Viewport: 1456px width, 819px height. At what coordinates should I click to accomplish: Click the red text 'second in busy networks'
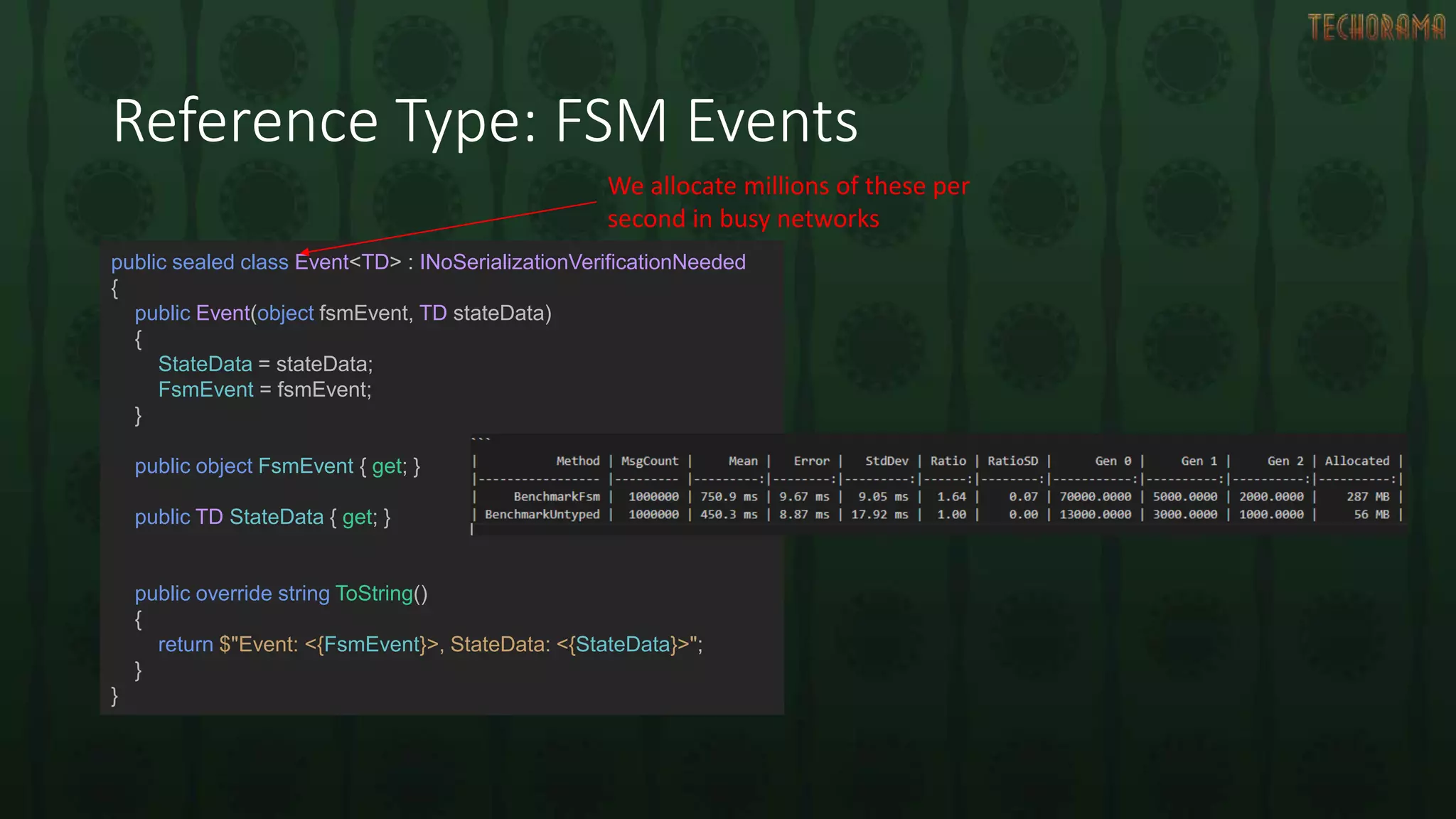(743, 219)
